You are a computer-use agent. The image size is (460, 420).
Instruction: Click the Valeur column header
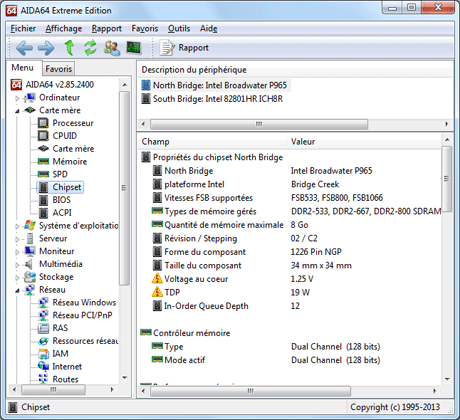click(x=364, y=142)
